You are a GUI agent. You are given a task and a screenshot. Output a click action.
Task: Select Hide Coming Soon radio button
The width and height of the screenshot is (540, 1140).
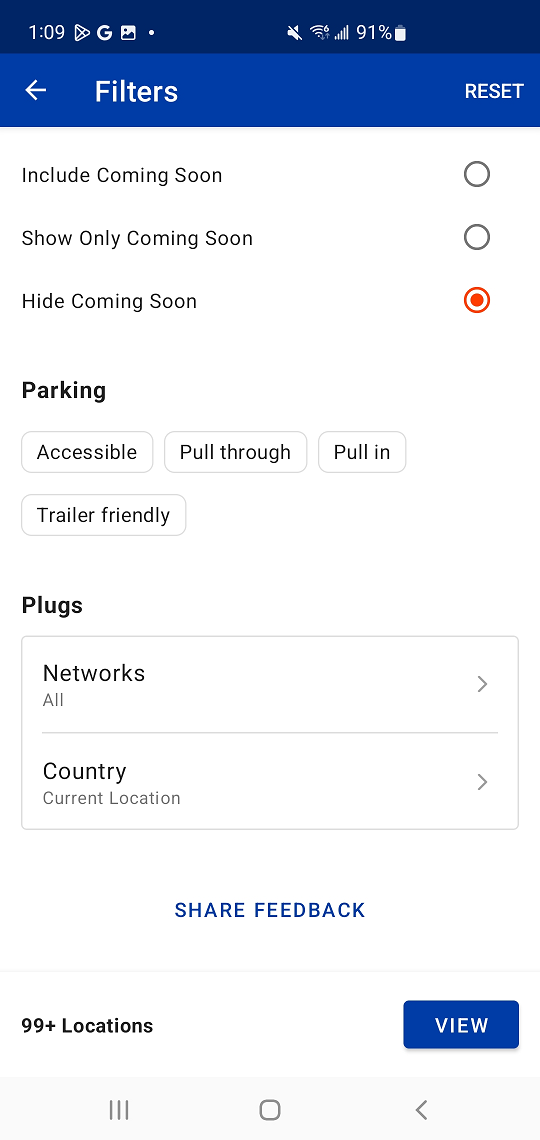pos(477,300)
